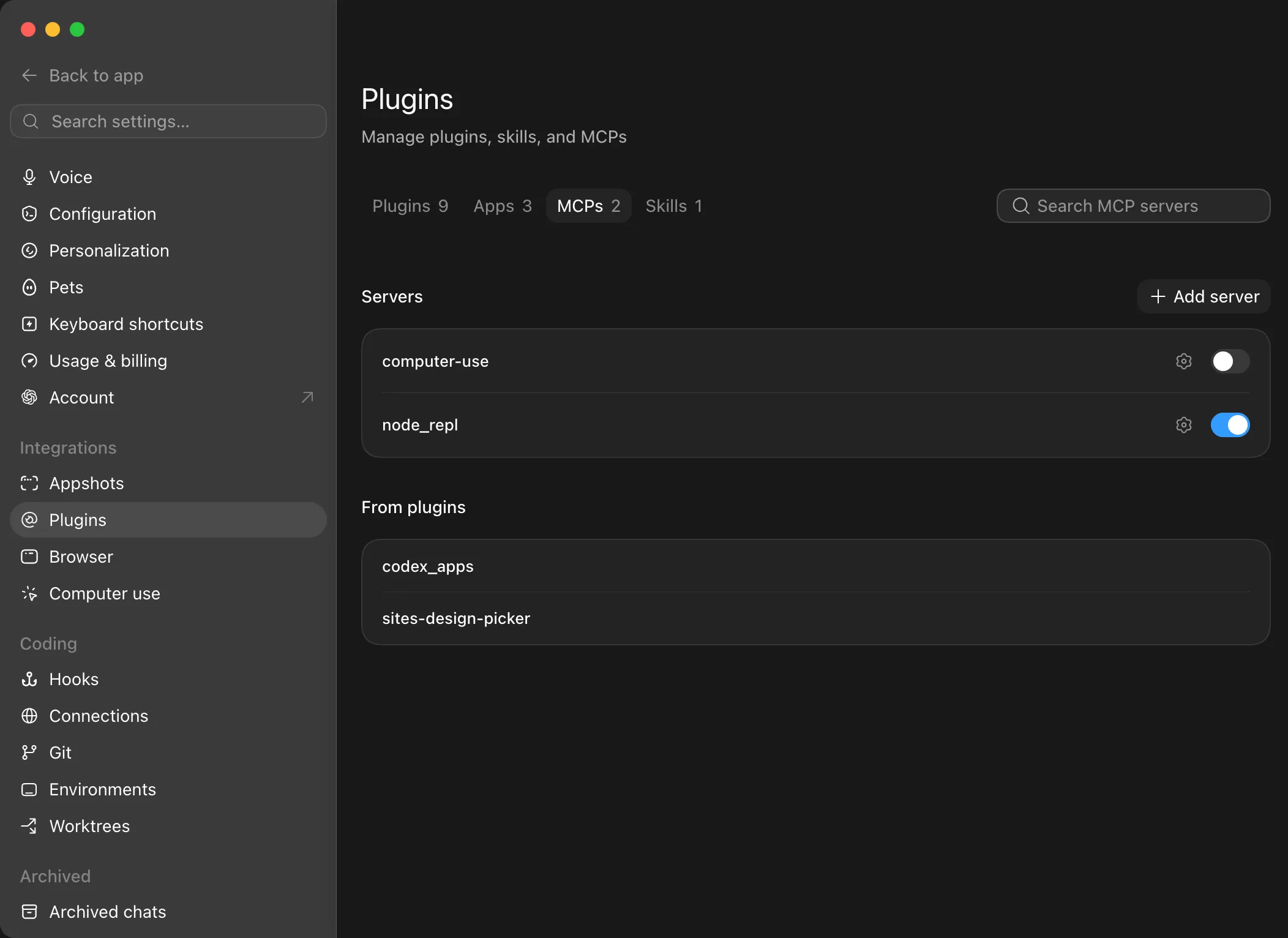Click the Back to app arrow icon

click(29, 75)
